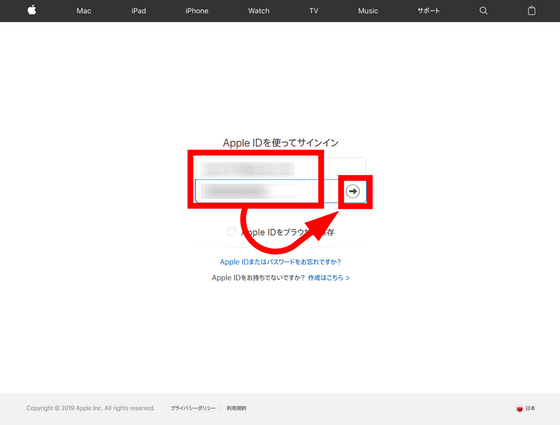Open the Mac menu item

tap(84, 11)
